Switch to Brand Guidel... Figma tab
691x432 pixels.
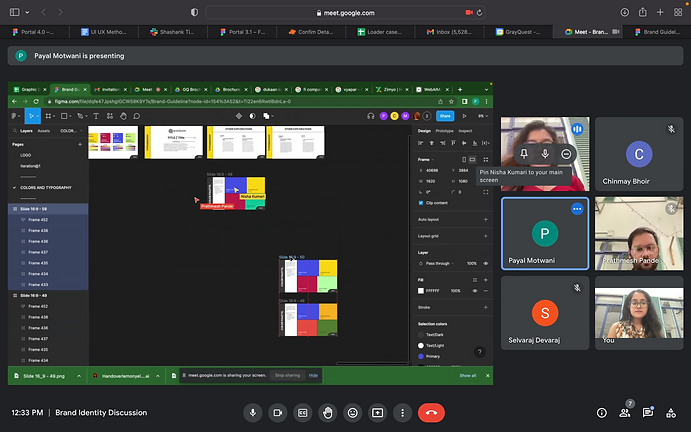(657, 32)
